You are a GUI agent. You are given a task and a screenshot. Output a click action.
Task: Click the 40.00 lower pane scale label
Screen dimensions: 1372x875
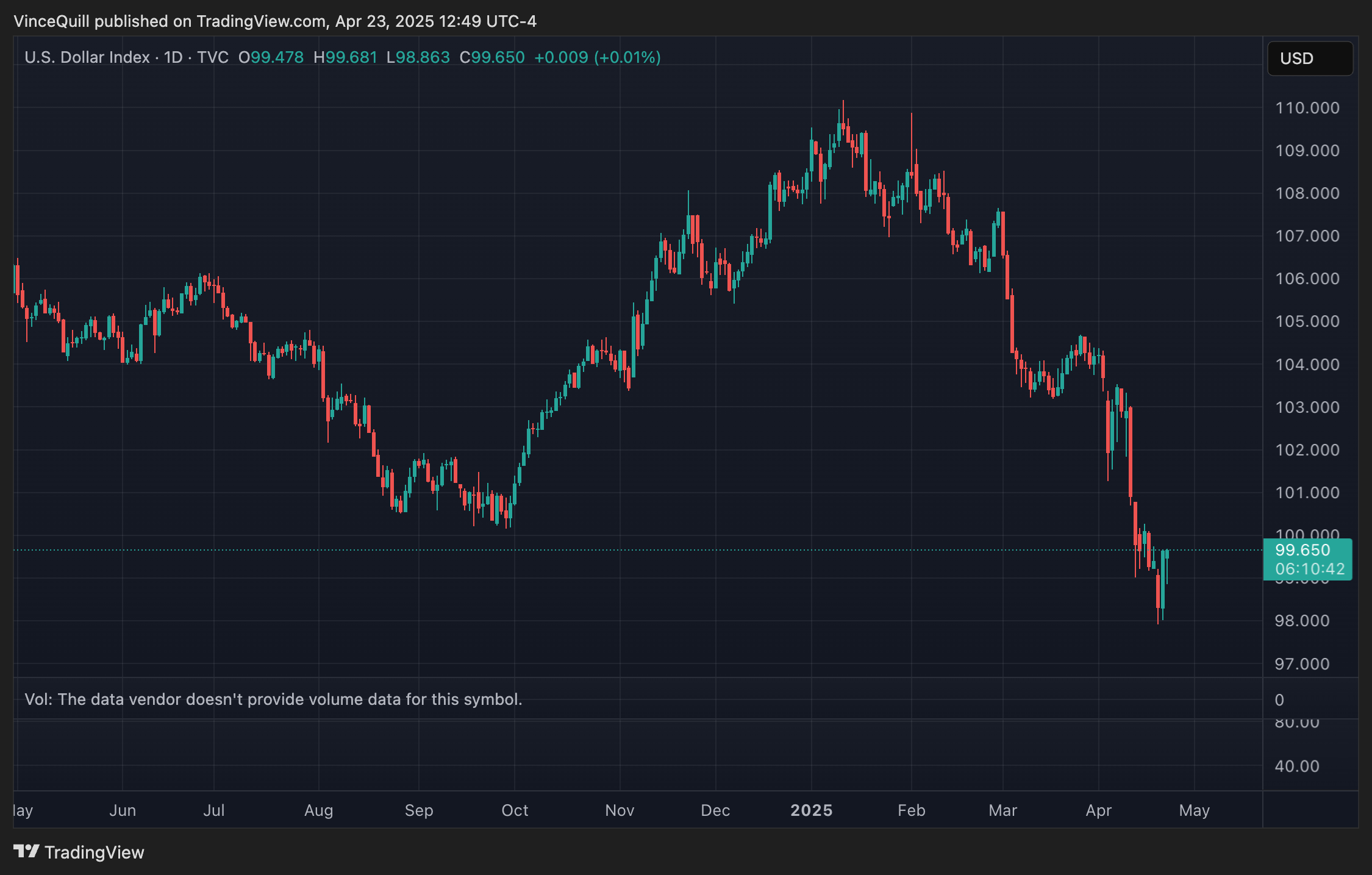coord(1296,766)
